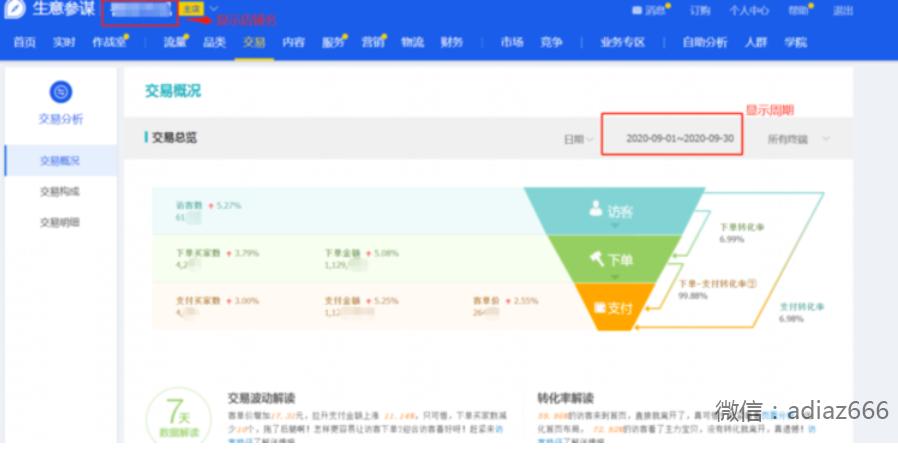This screenshot has width=898, height=457.
Task: Open the 物流 tab
Action: (412, 42)
